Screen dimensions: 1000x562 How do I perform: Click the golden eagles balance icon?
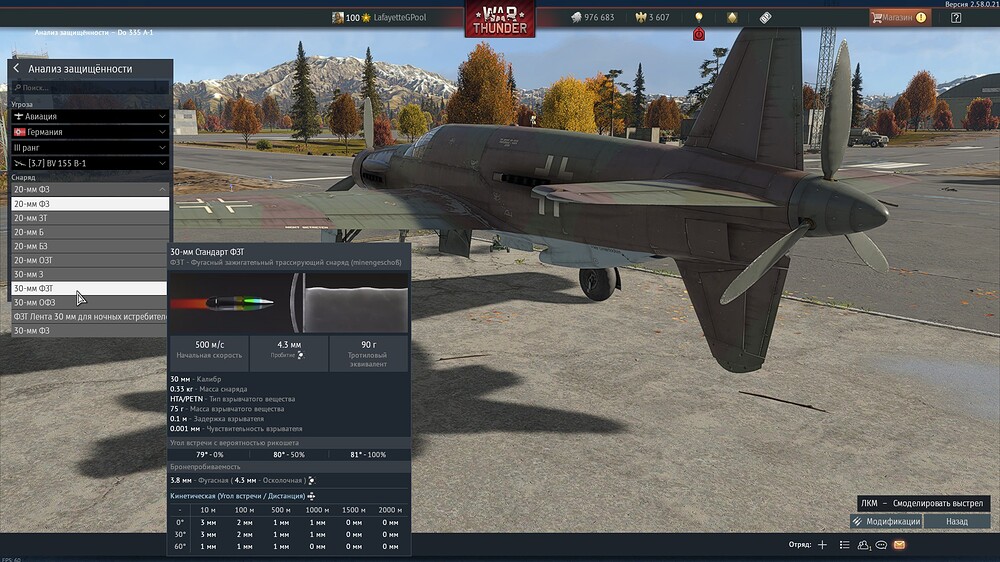coord(641,17)
